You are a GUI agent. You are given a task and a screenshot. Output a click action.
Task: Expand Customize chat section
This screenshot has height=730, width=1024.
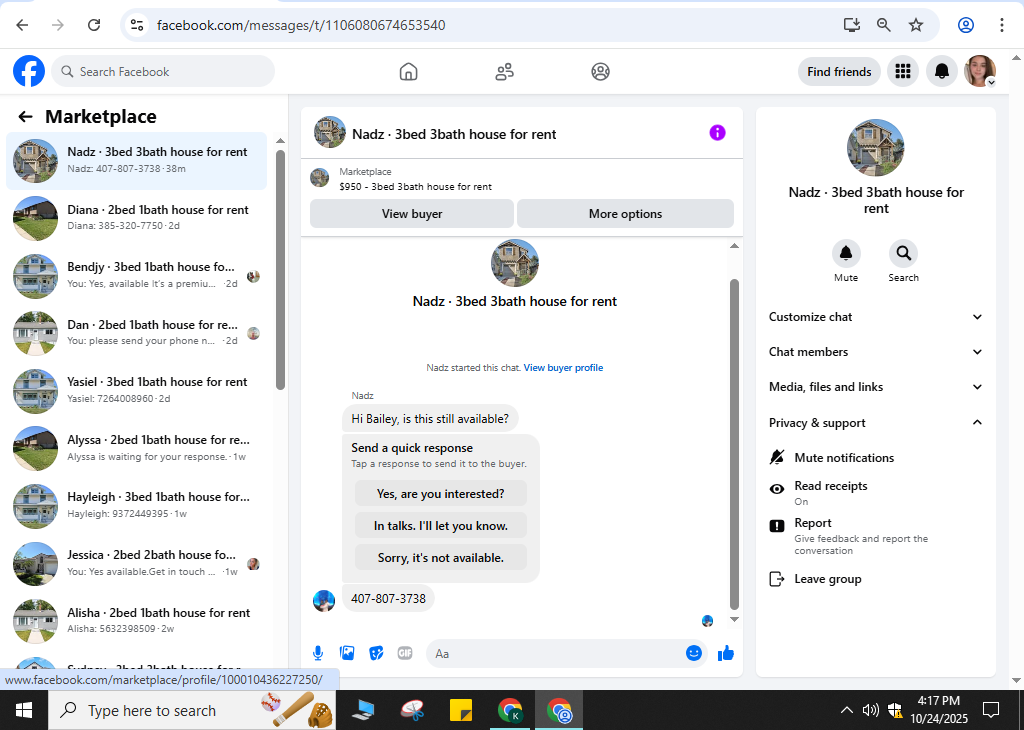[x=875, y=317]
